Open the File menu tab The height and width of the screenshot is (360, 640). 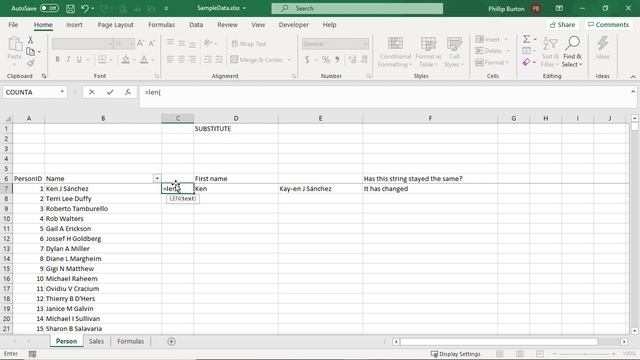coord(13,25)
